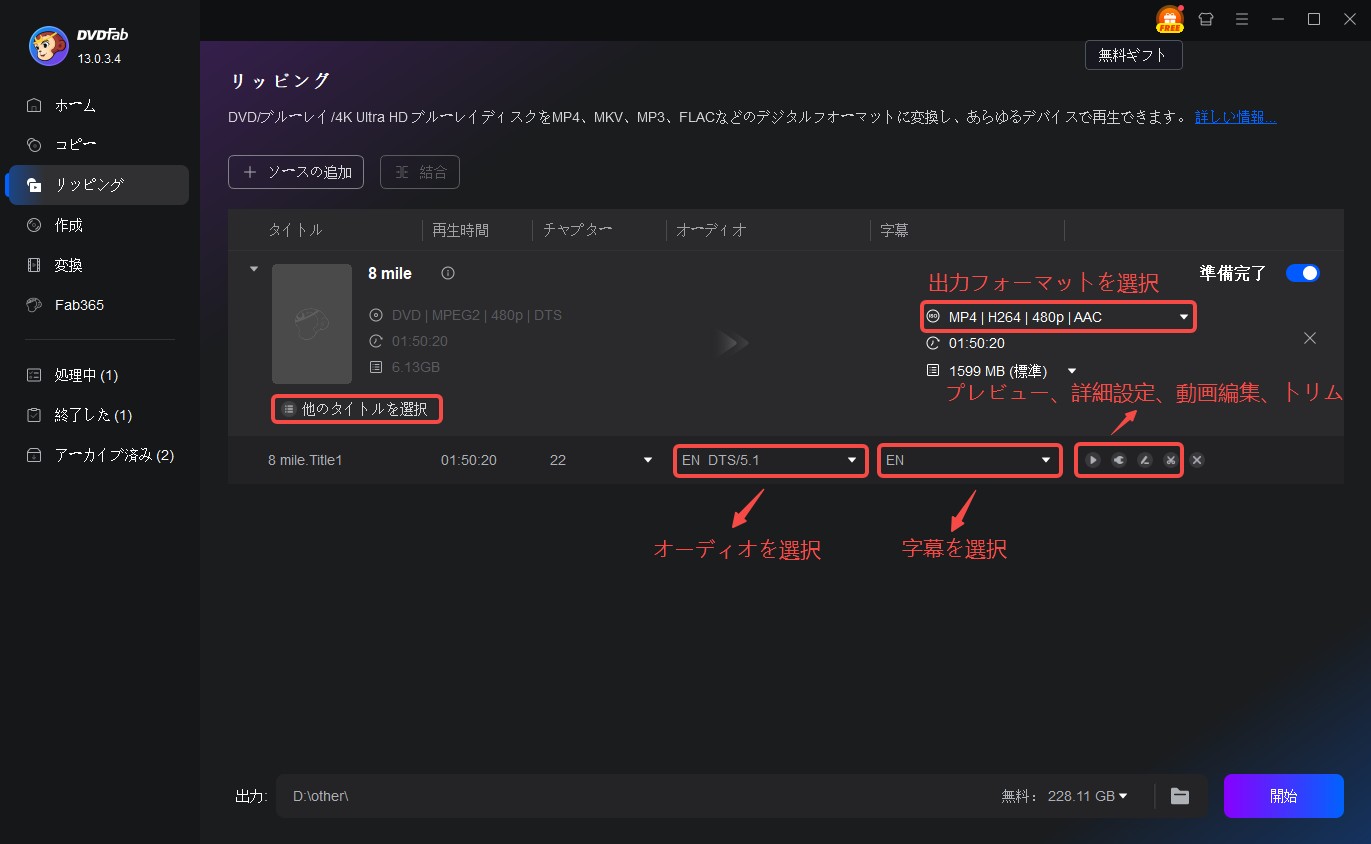Open the free gift icon
1371x844 pixels.
(1169, 19)
